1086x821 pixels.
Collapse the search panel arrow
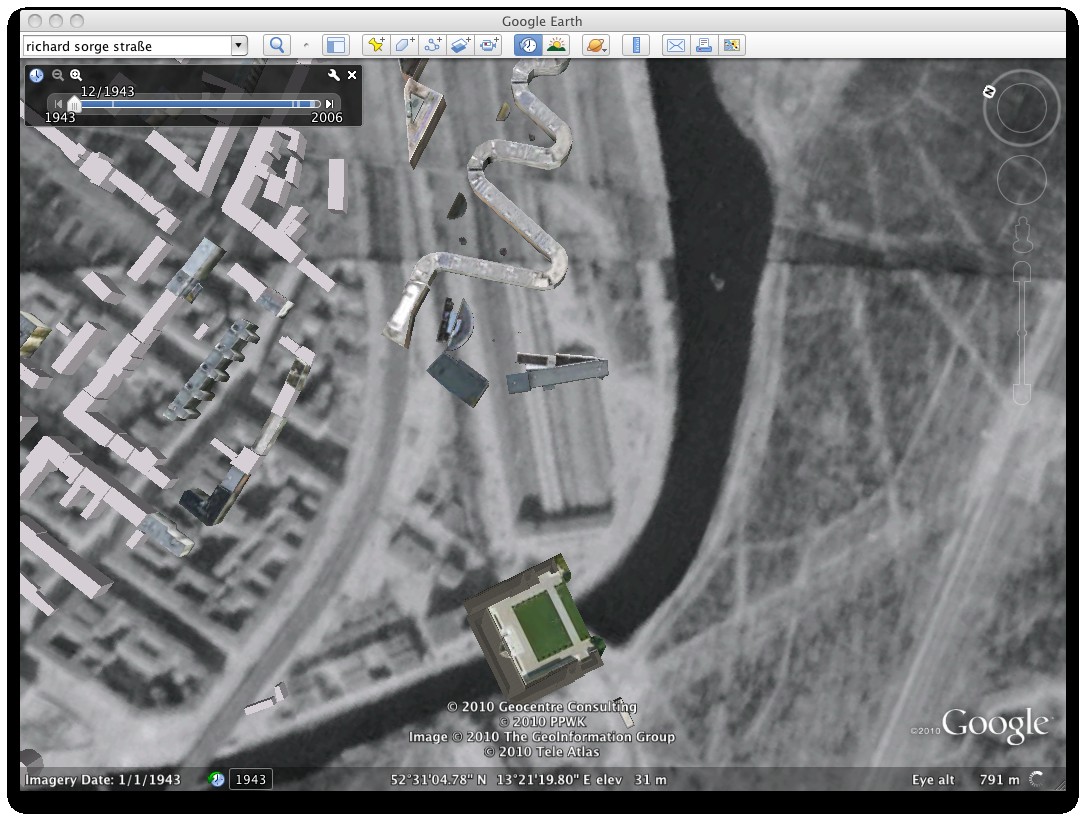coord(306,45)
